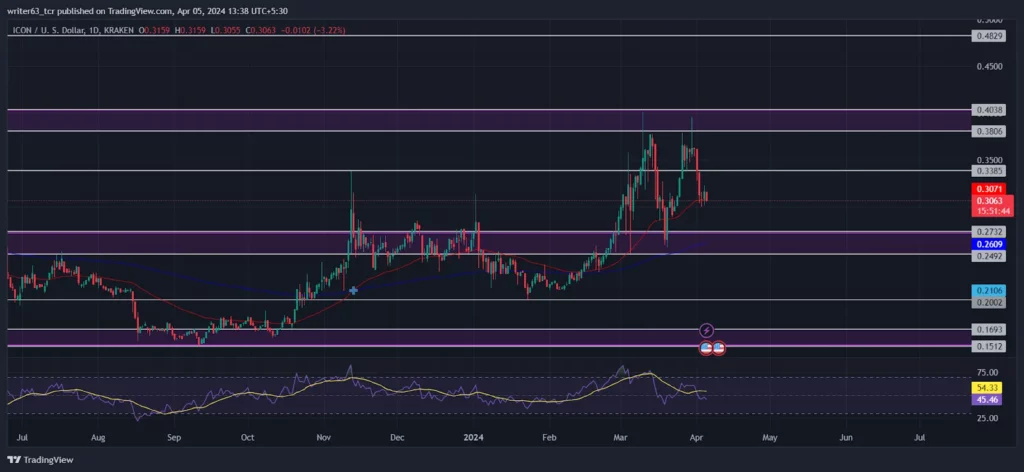
Task: Select the 0.4038 price level label
Action: (x=988, y=110)
